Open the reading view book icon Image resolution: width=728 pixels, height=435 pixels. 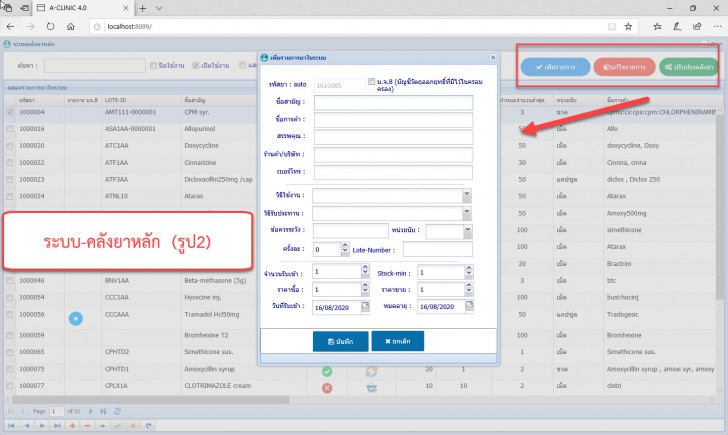[612, 26]
